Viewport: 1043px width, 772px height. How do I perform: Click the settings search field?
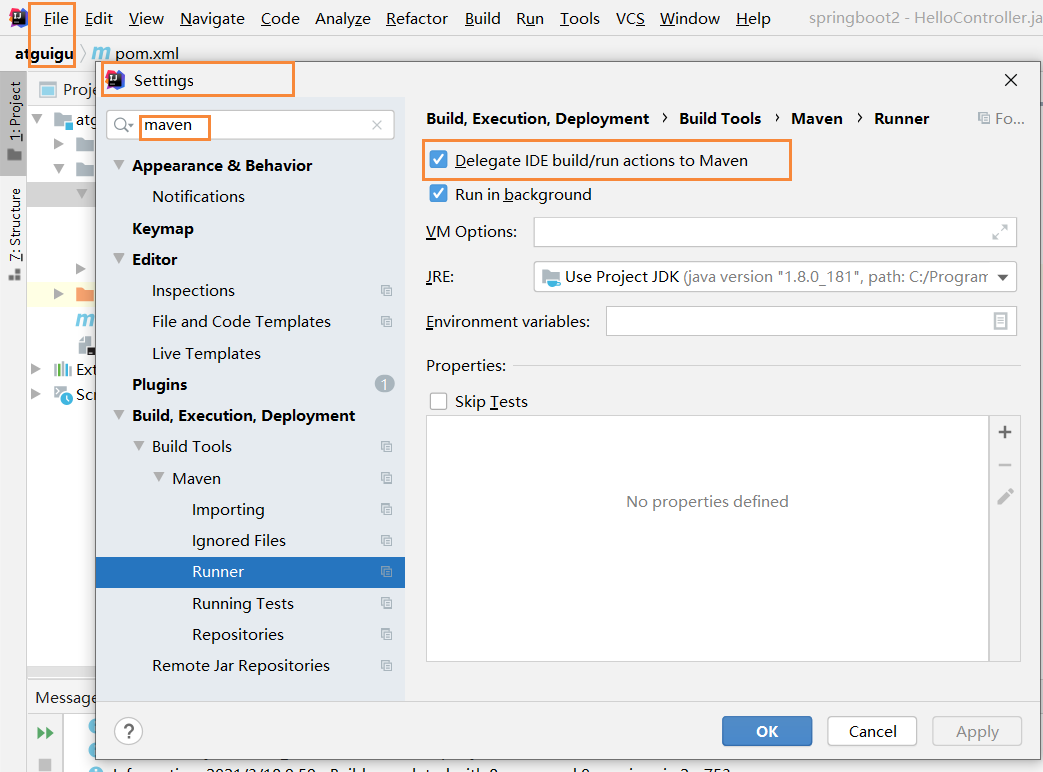250,125
